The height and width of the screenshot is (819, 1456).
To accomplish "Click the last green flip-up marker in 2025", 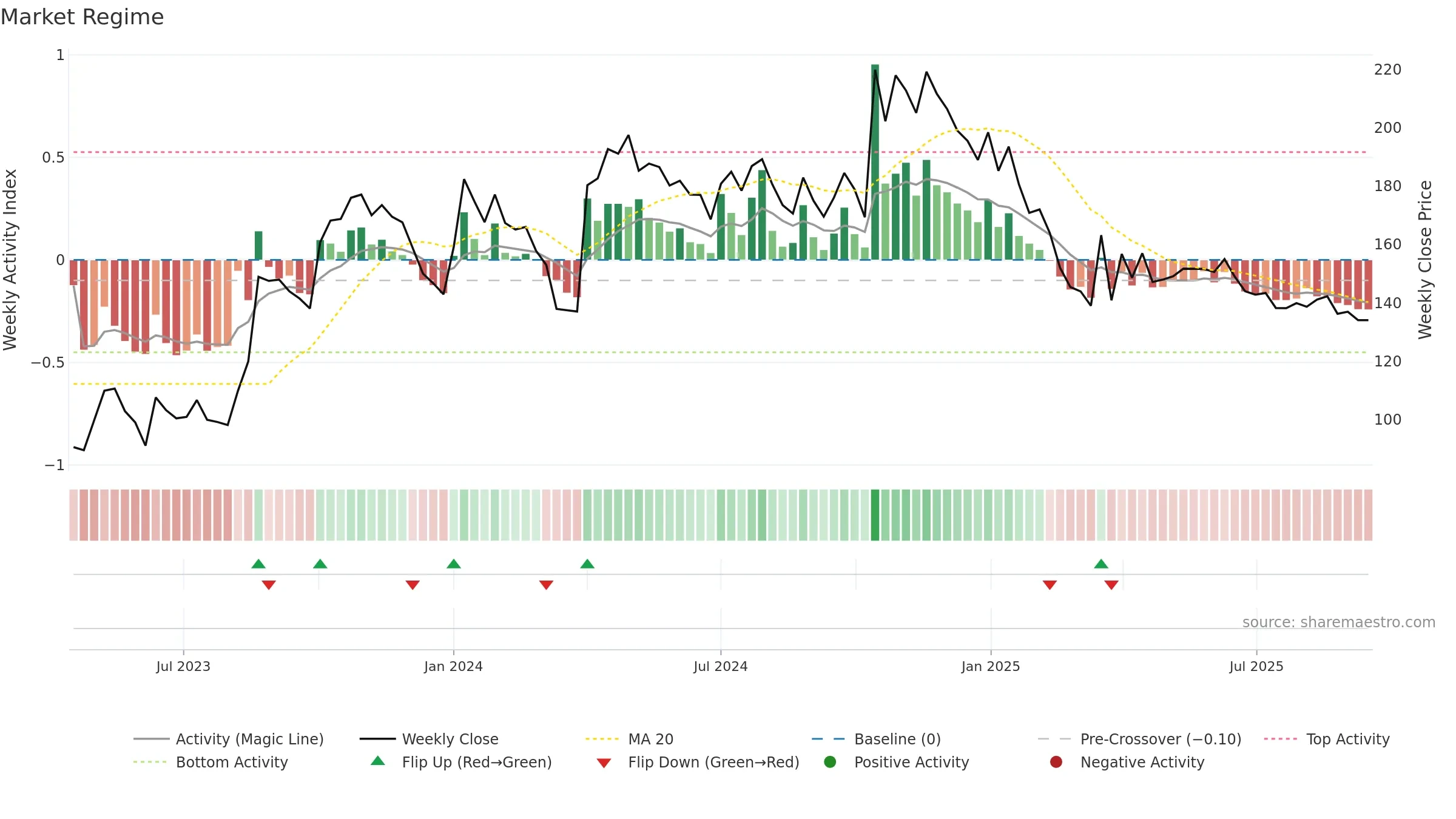I will (1101, 564).
